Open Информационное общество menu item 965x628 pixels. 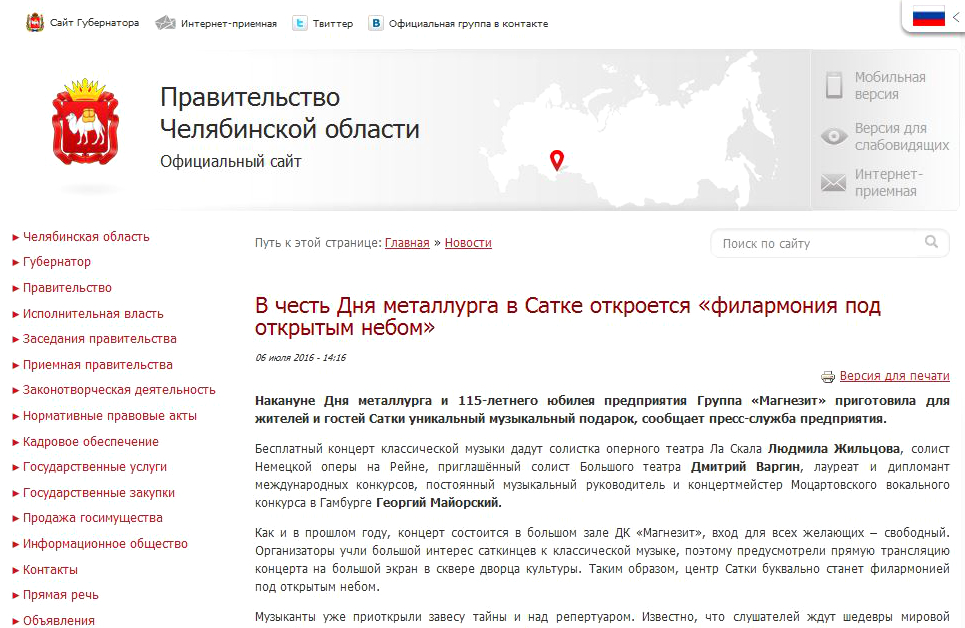point(105,544)
